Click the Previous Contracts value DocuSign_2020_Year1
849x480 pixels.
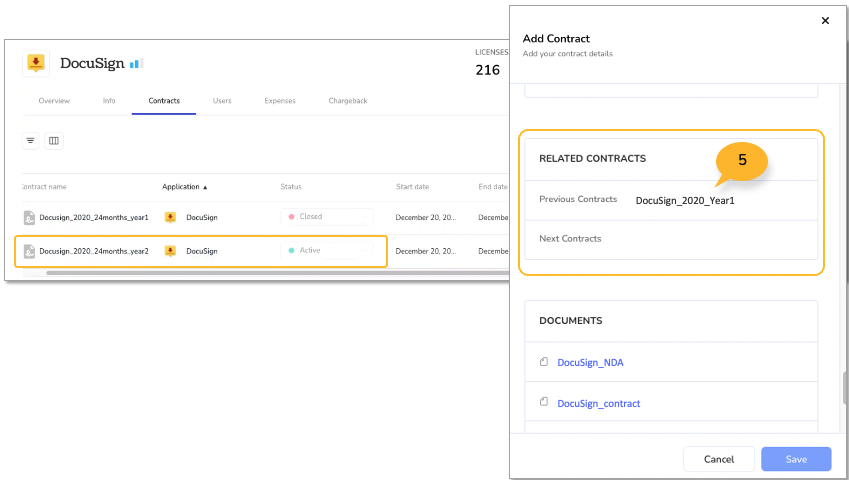(685, 201)
